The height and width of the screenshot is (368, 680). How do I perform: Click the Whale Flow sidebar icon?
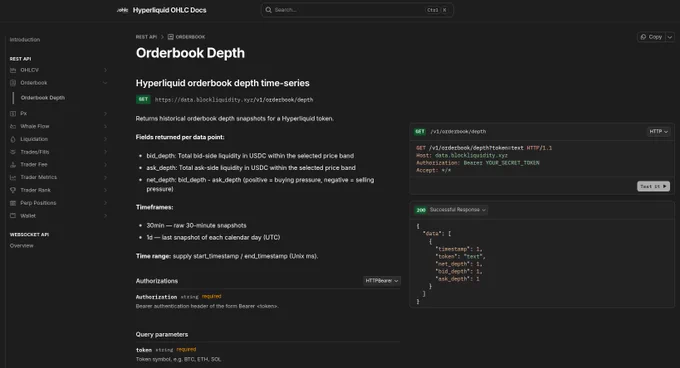point(13,126)
